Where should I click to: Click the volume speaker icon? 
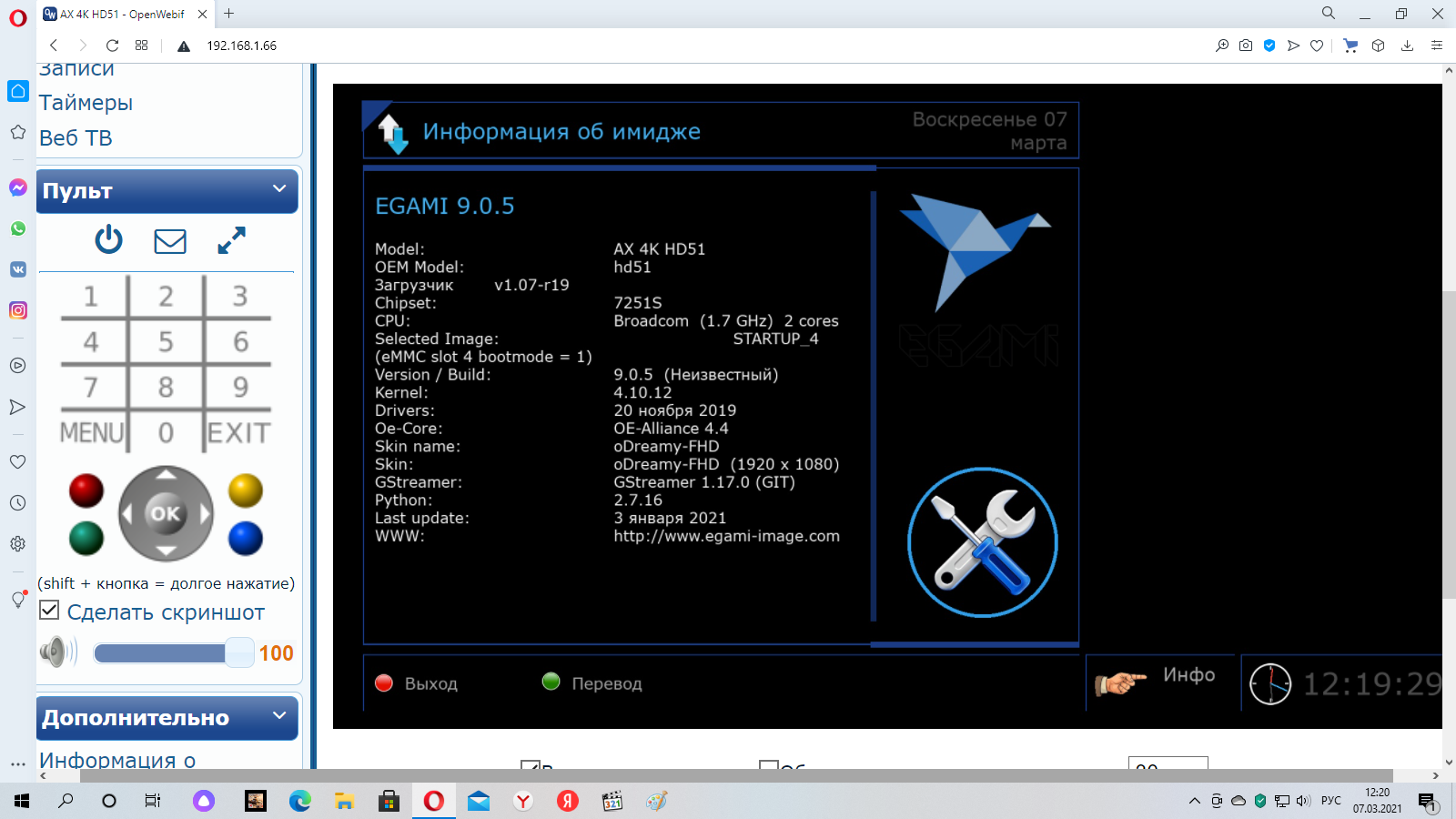pos(57,652)
